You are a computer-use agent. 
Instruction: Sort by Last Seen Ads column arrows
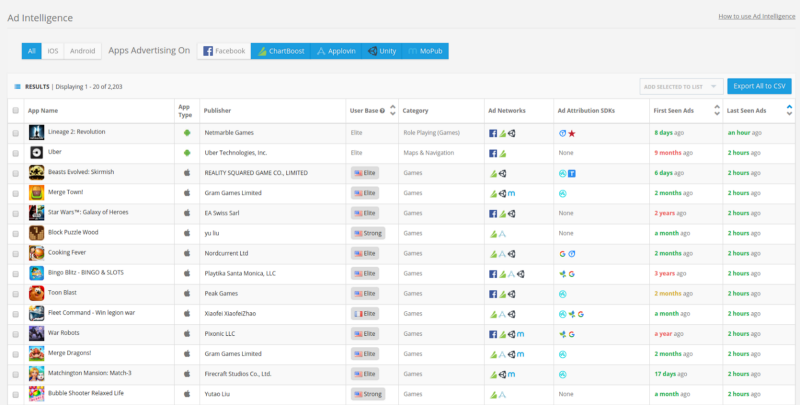789,110
